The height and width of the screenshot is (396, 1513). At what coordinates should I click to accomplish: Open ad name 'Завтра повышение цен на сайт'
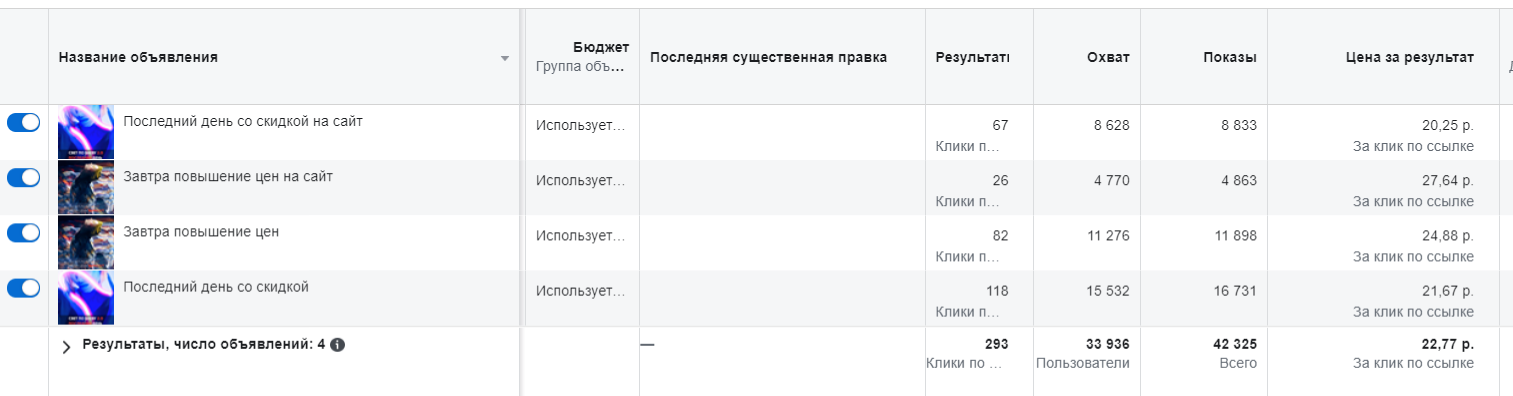tap(228, 176)
